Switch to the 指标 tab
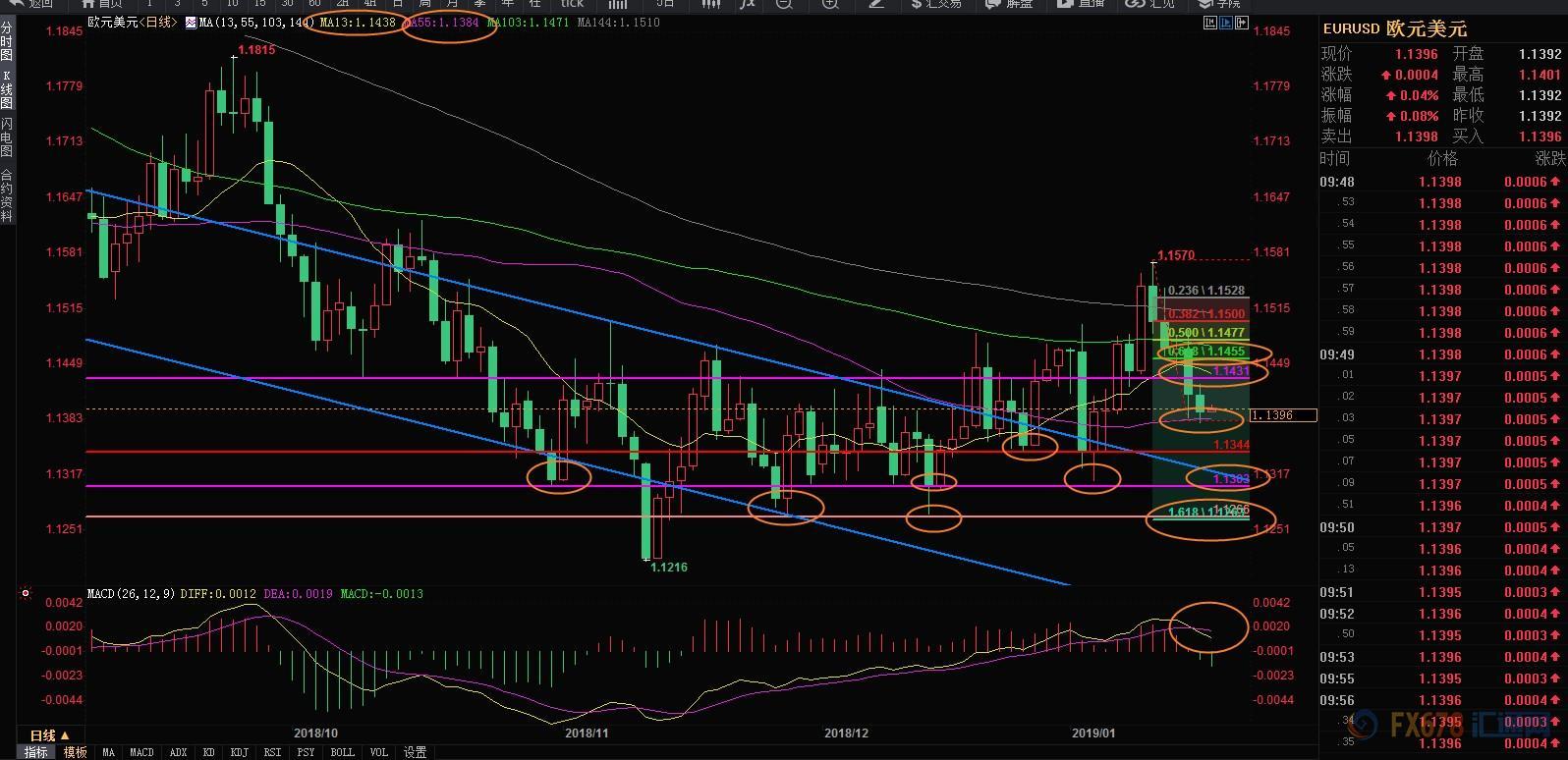 [x=35, y=752]
